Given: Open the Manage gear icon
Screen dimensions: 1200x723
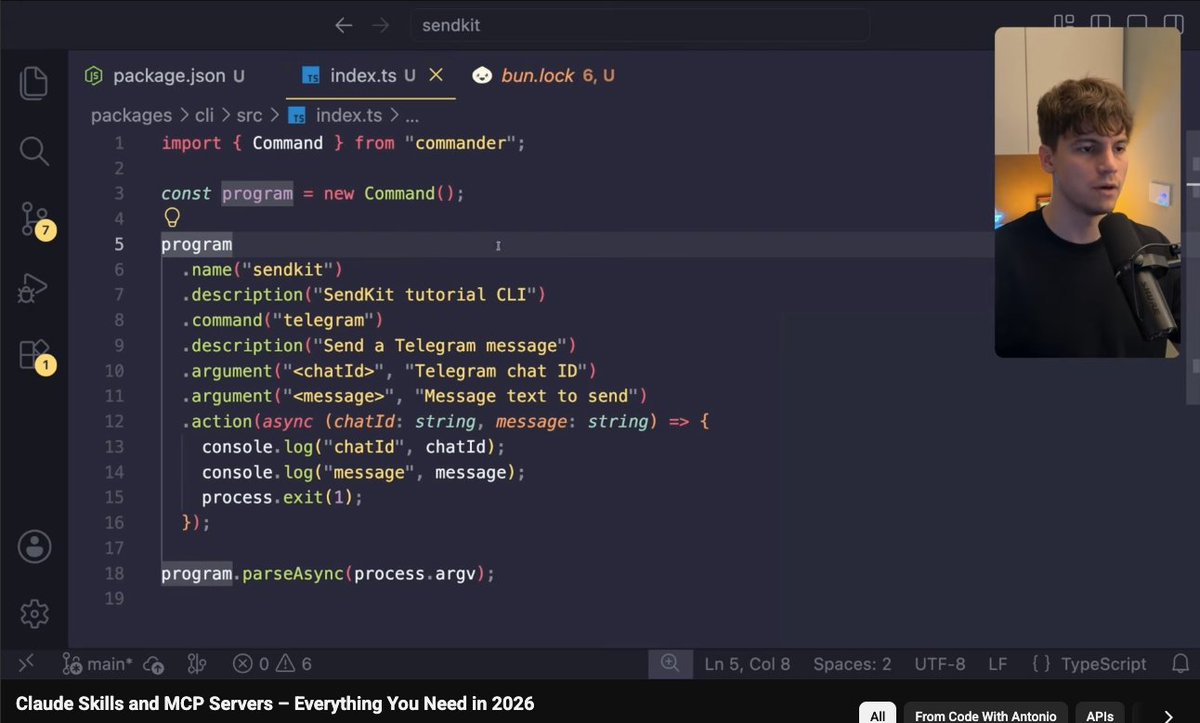Looking at the screenshot, I should 34,613.
